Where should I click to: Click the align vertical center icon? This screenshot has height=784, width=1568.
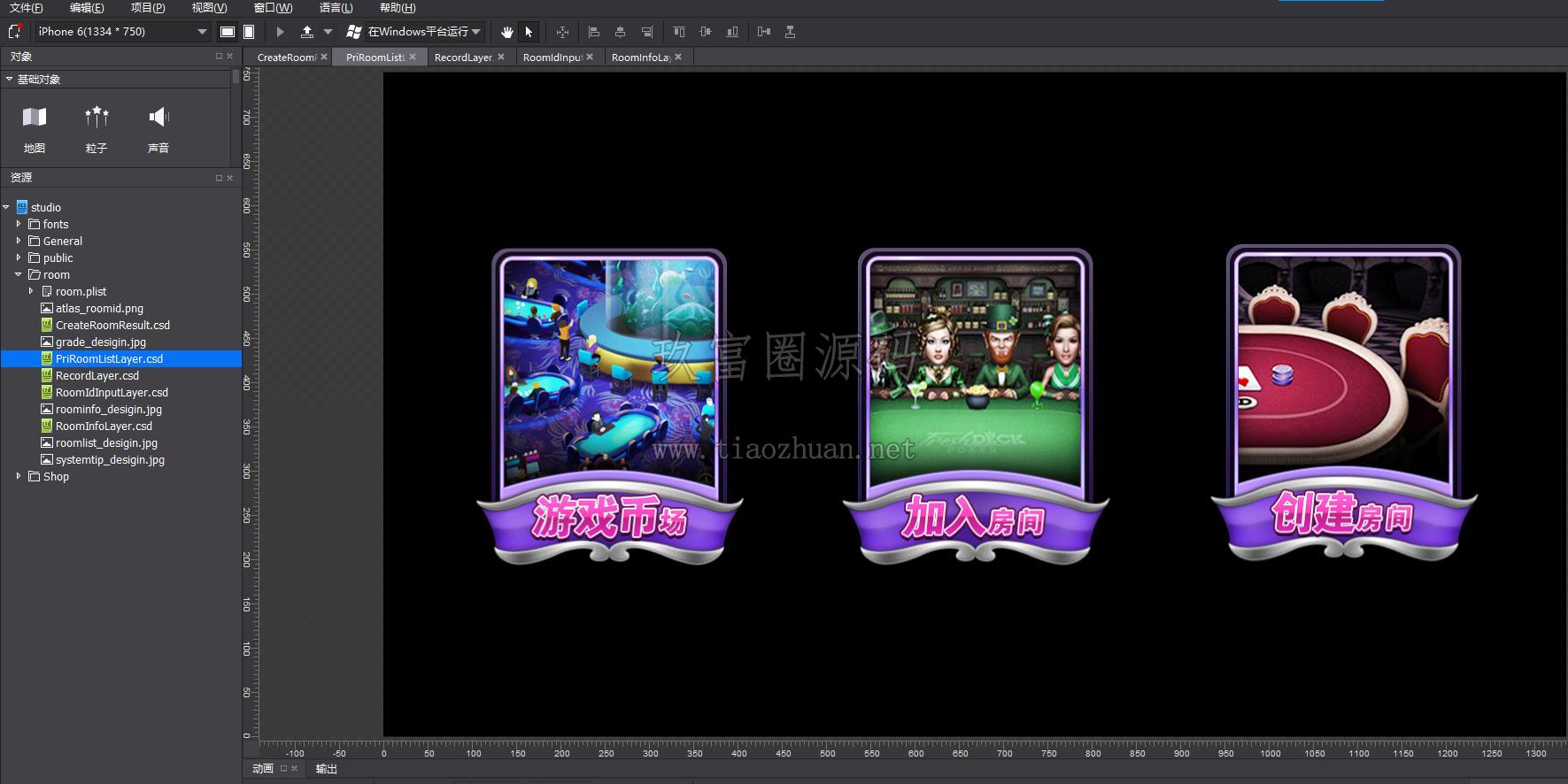[706, 32]
